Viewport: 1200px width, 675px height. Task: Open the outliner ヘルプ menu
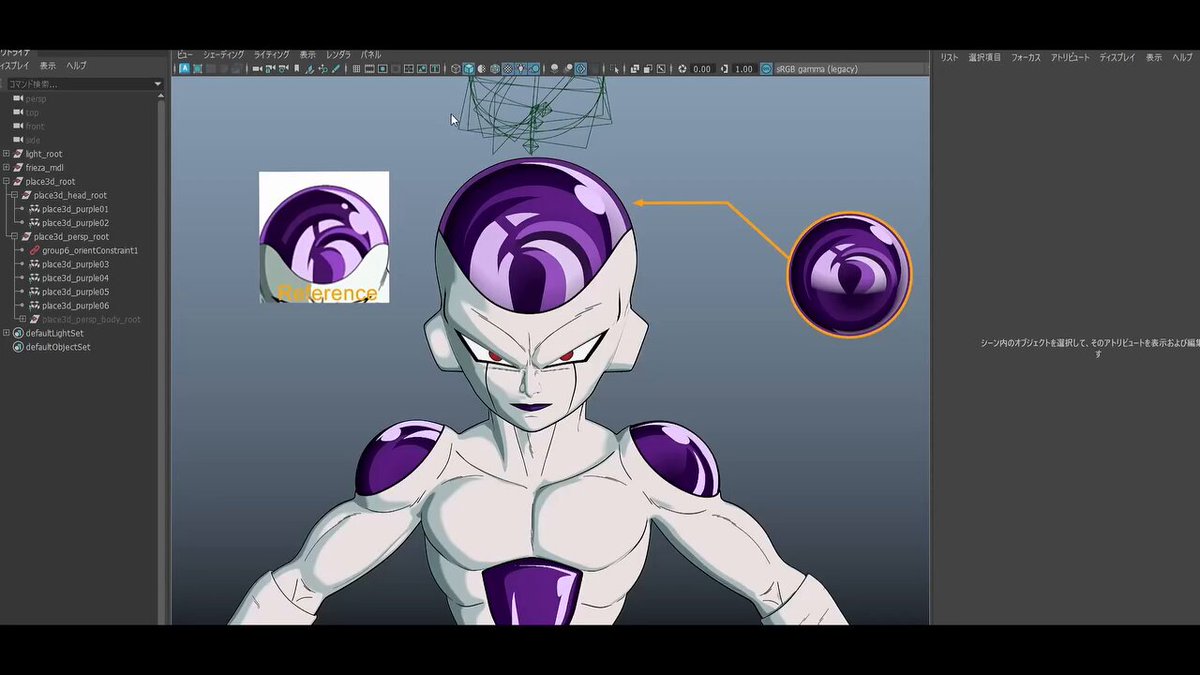(x=76, y=65)
